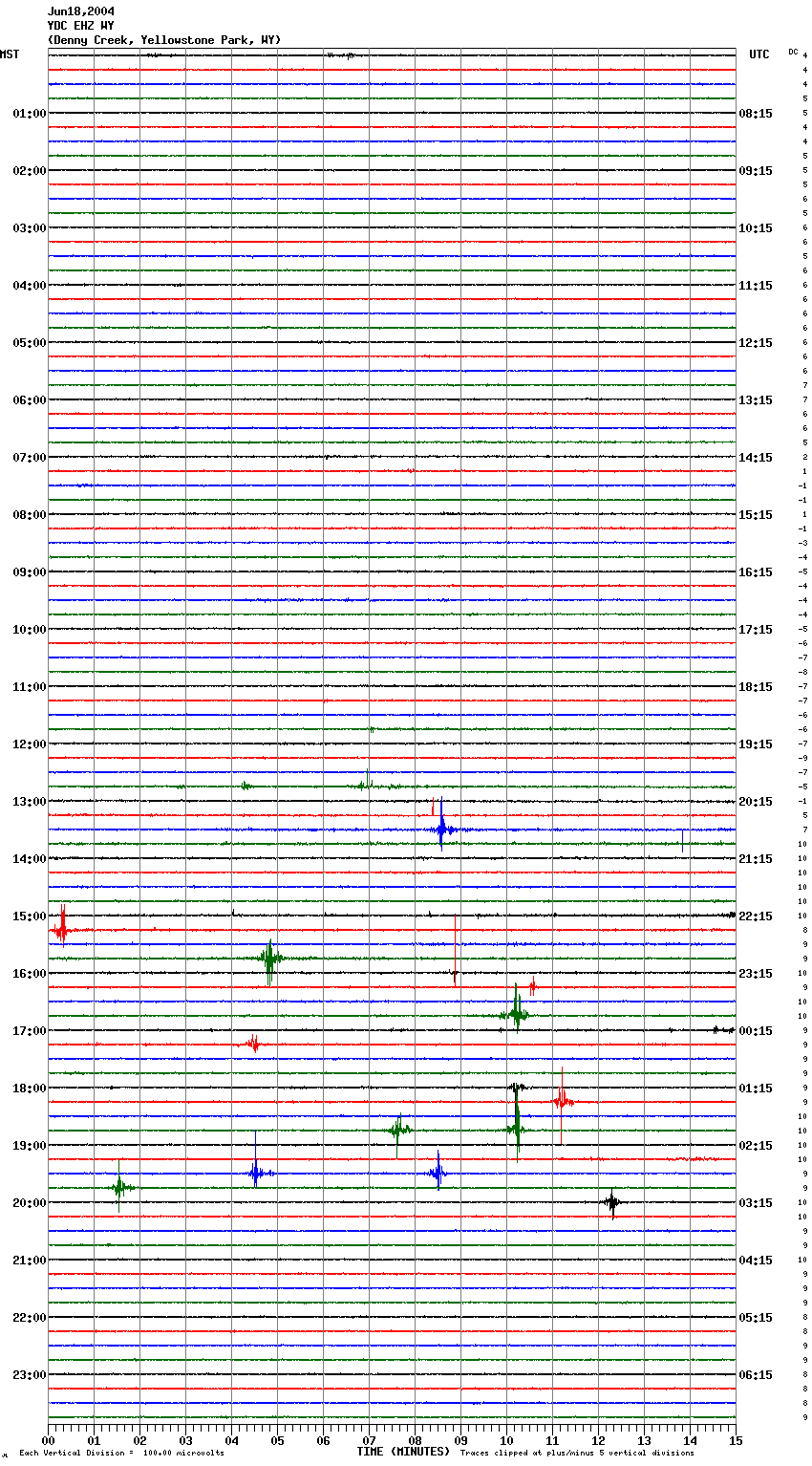This screenshot has width=812, height=1466.
Task: Click the black seismic burst on the 20:00 trace
Action: [611, 1202]
